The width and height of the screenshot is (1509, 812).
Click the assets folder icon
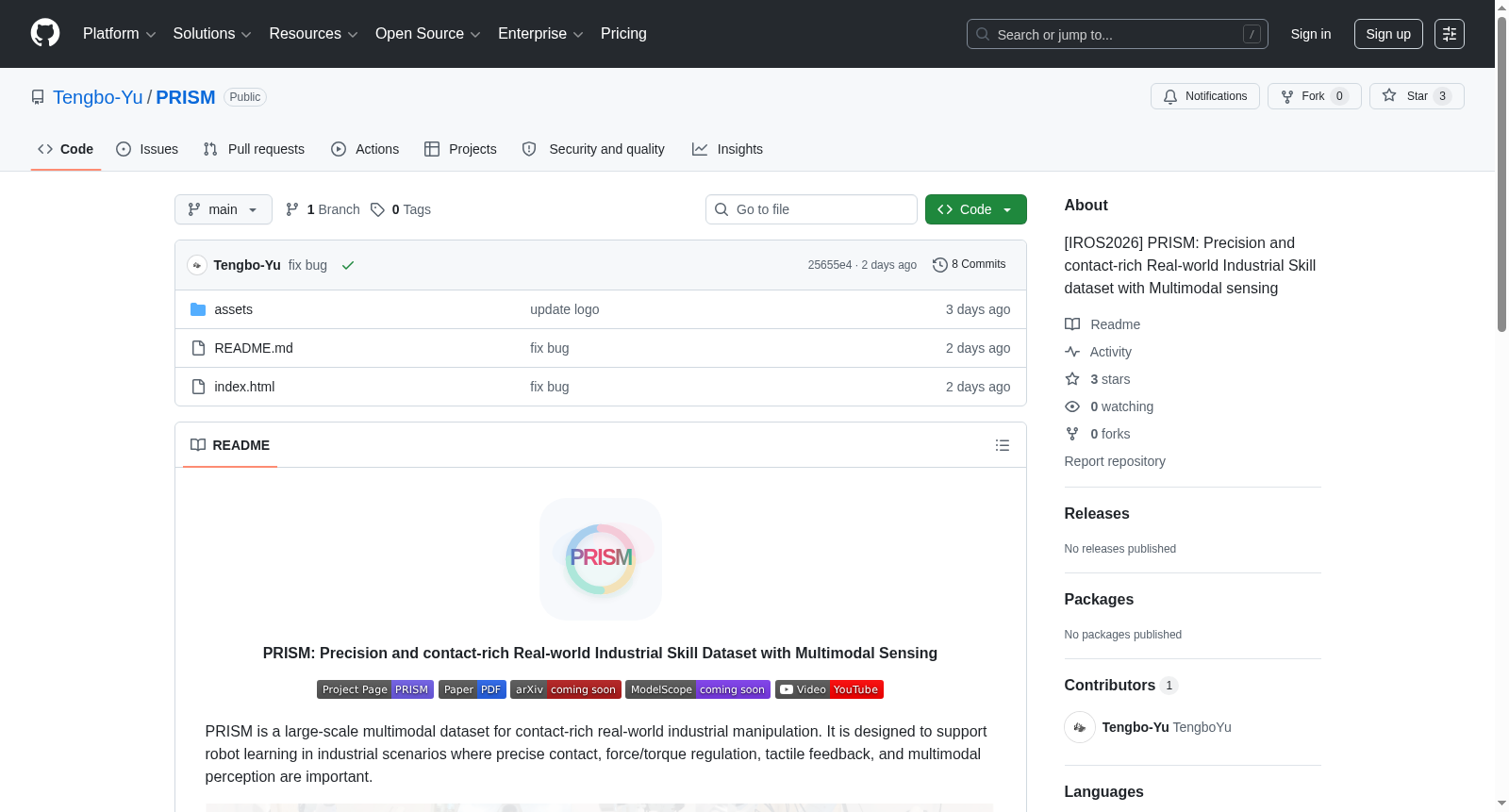[x=198, y=309]
